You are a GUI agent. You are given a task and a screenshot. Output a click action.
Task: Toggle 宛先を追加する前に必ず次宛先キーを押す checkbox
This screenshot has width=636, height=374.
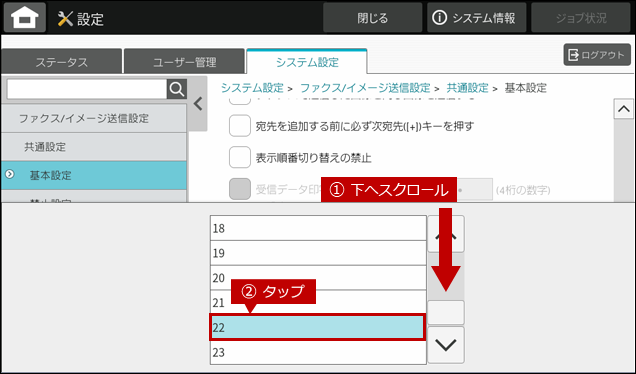[240, 126]
